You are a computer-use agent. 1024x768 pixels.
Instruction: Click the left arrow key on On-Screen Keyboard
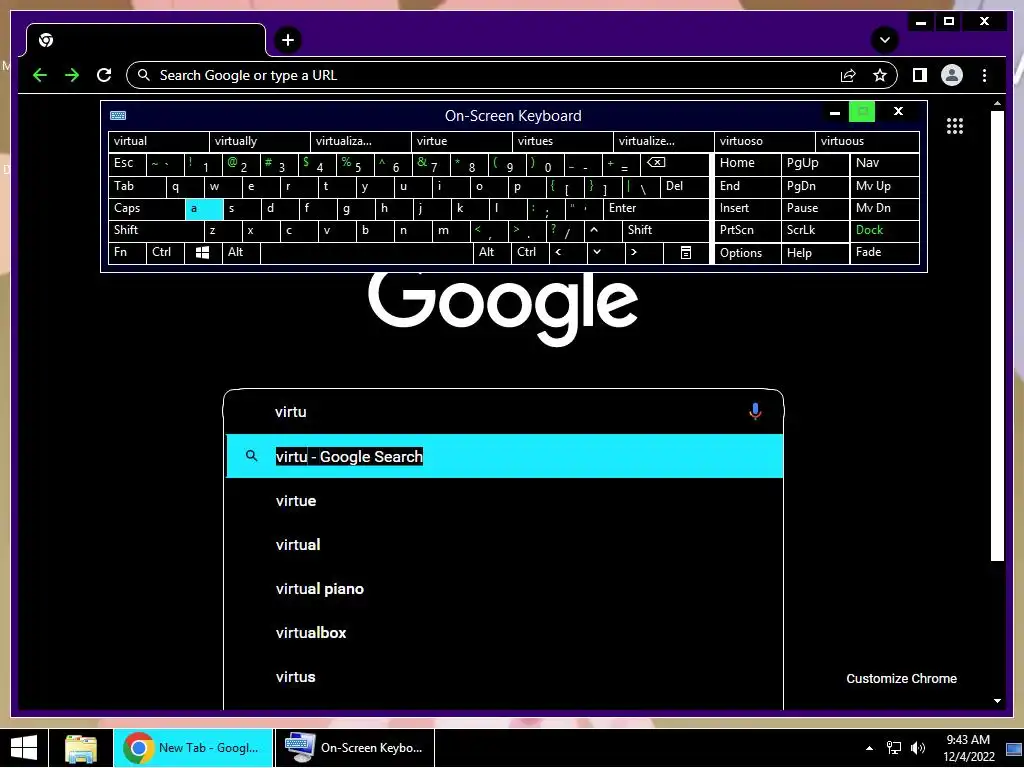[x=568, y=253]
